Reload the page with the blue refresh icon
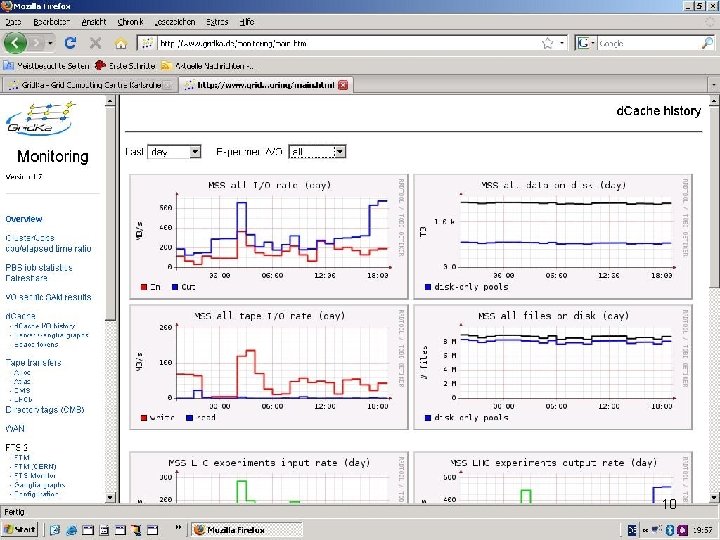The height and width of the screenshot is (540, 720). click(x=70, y=43)
